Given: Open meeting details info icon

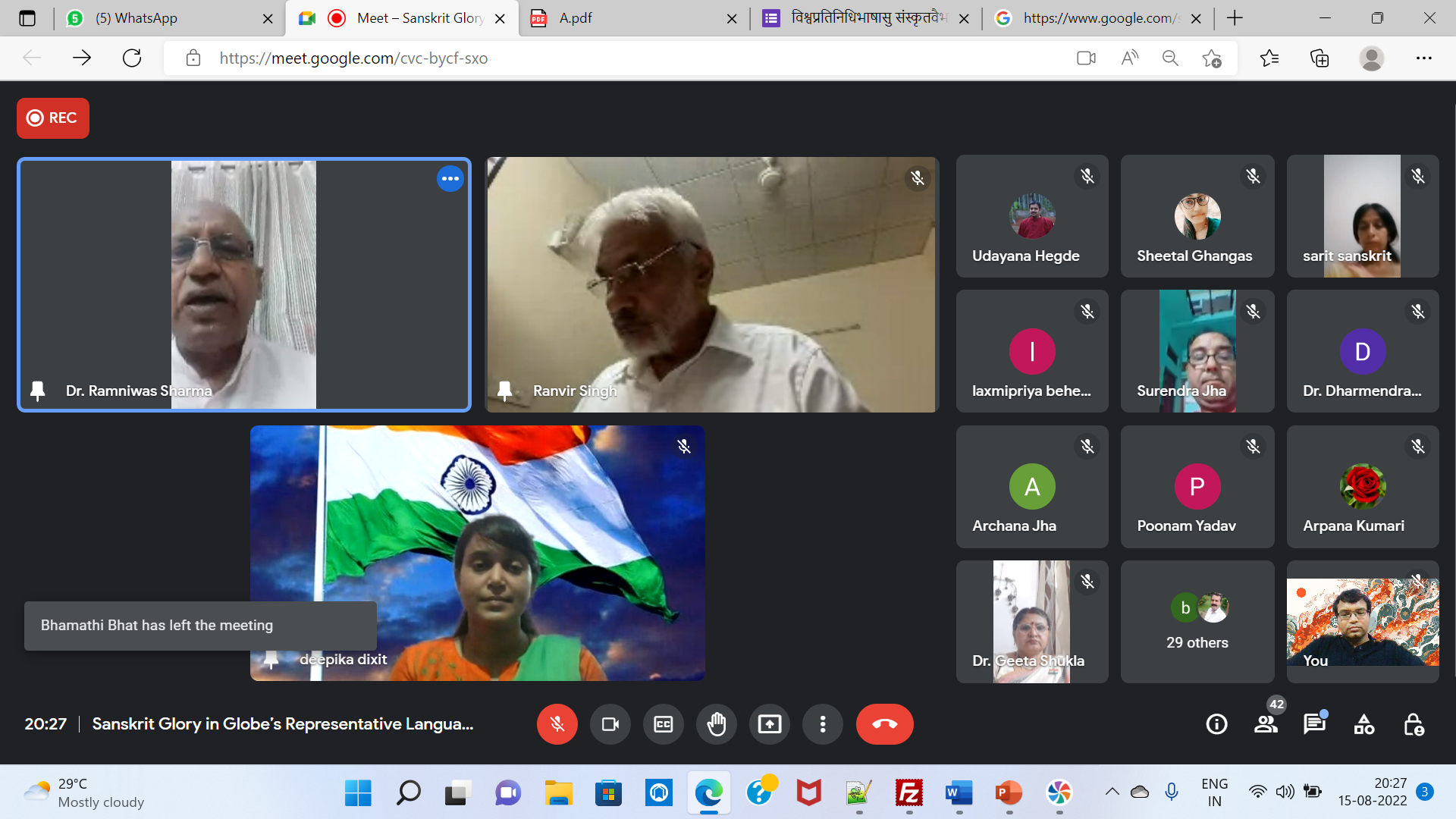Looking at the screenshot, I should tap(1216, 724).
